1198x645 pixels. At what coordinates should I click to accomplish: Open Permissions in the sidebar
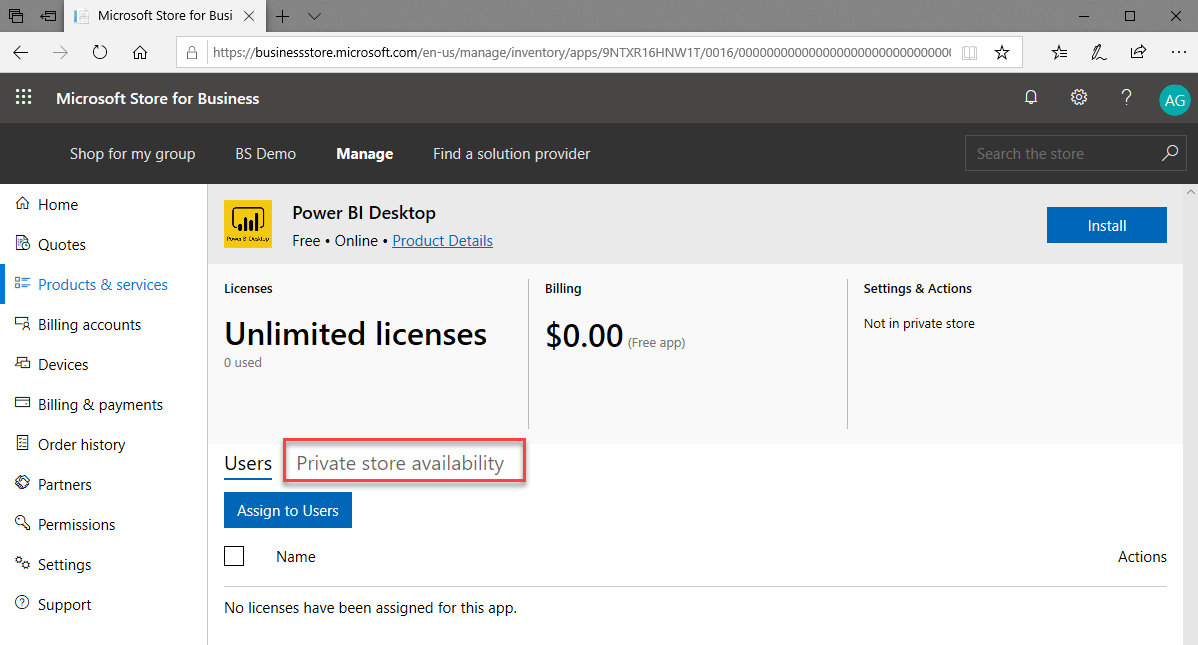click(x=76, y=524)
